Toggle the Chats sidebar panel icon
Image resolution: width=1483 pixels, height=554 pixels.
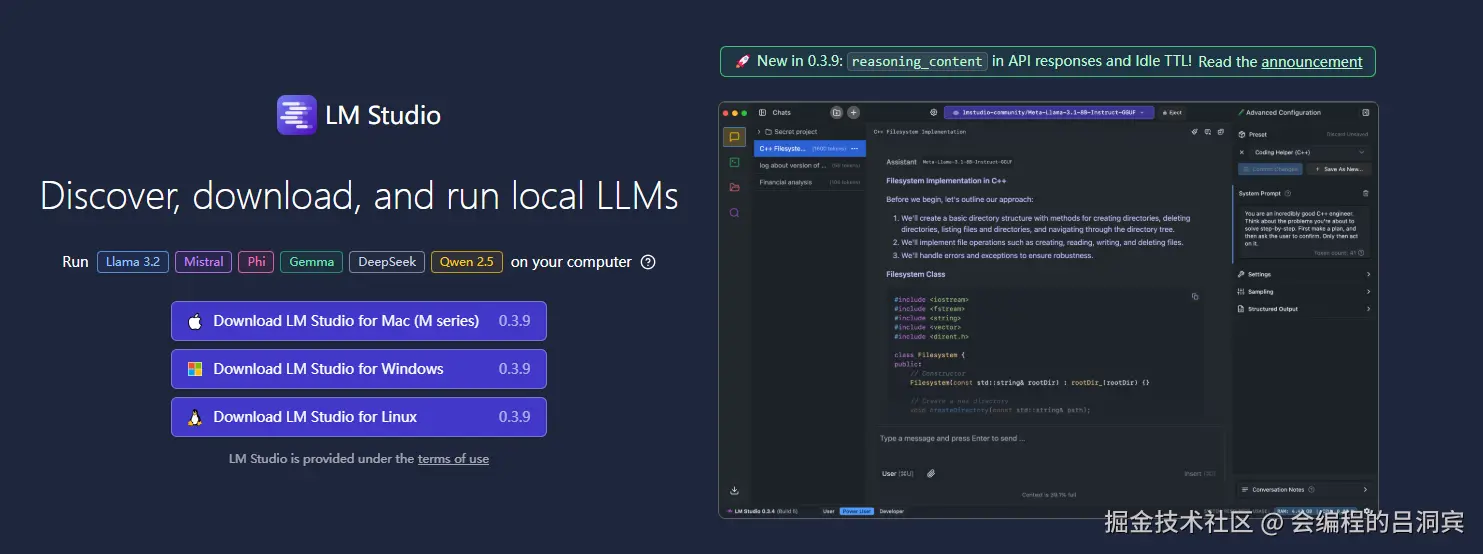762,113
